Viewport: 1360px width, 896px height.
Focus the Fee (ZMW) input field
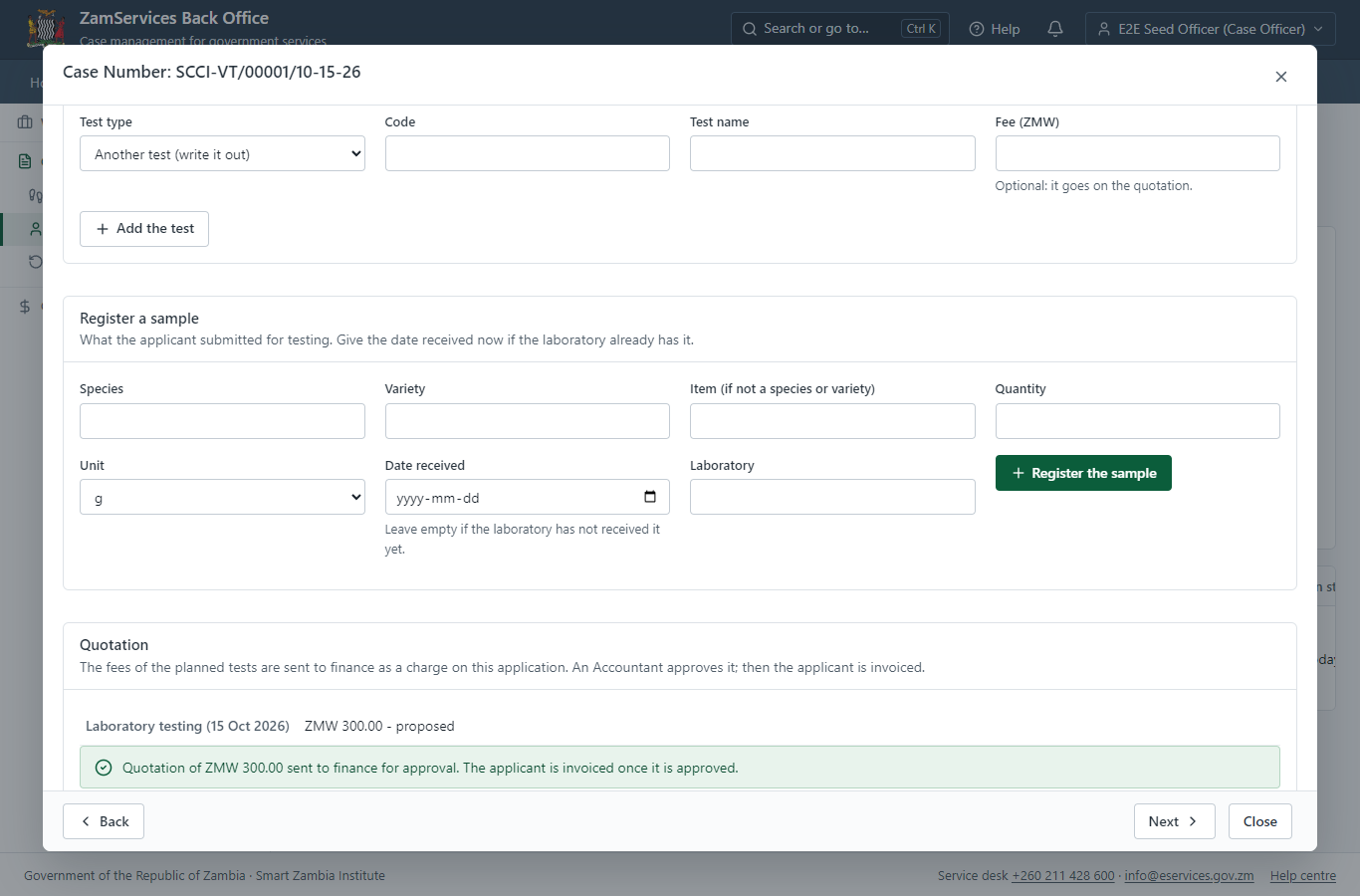click(x=1138, y=153)
